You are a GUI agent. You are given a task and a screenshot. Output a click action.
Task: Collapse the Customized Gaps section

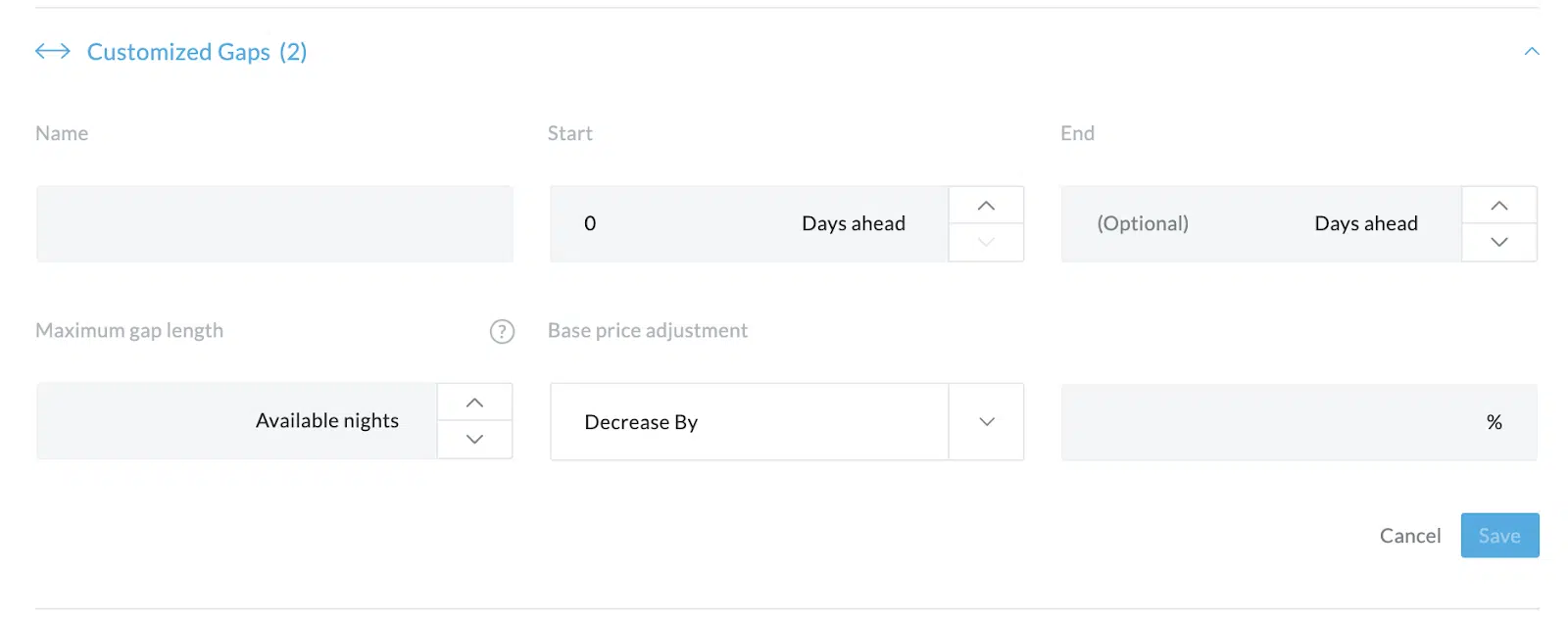(1532, 51)
